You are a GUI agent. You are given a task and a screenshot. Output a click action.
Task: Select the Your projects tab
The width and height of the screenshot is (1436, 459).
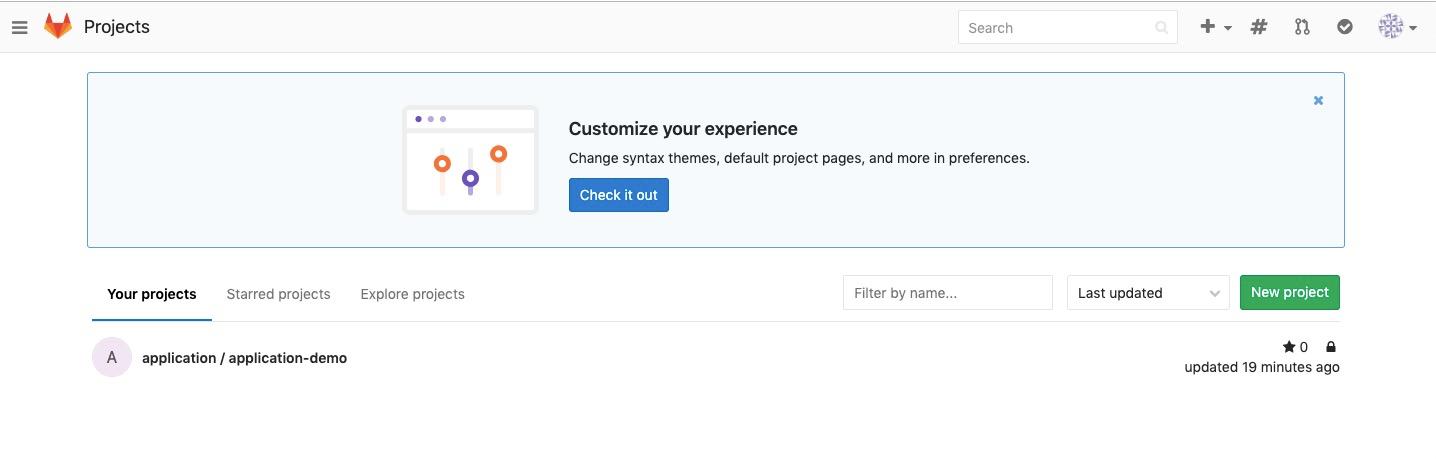(152, 294)
